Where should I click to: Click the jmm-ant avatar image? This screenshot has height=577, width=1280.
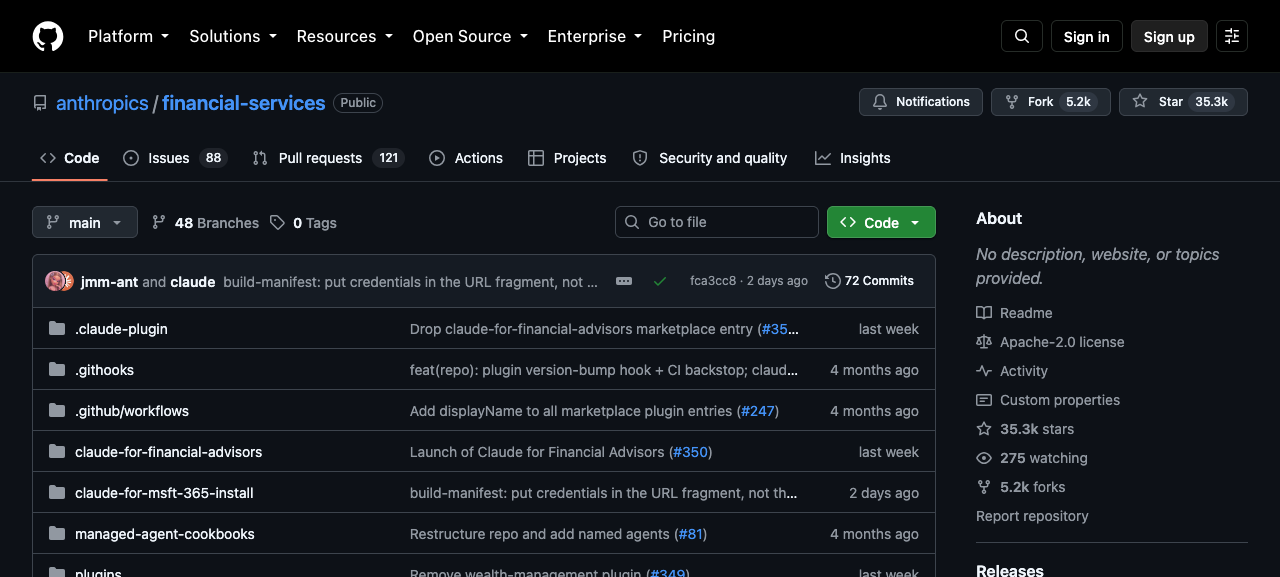coord(55,281)
